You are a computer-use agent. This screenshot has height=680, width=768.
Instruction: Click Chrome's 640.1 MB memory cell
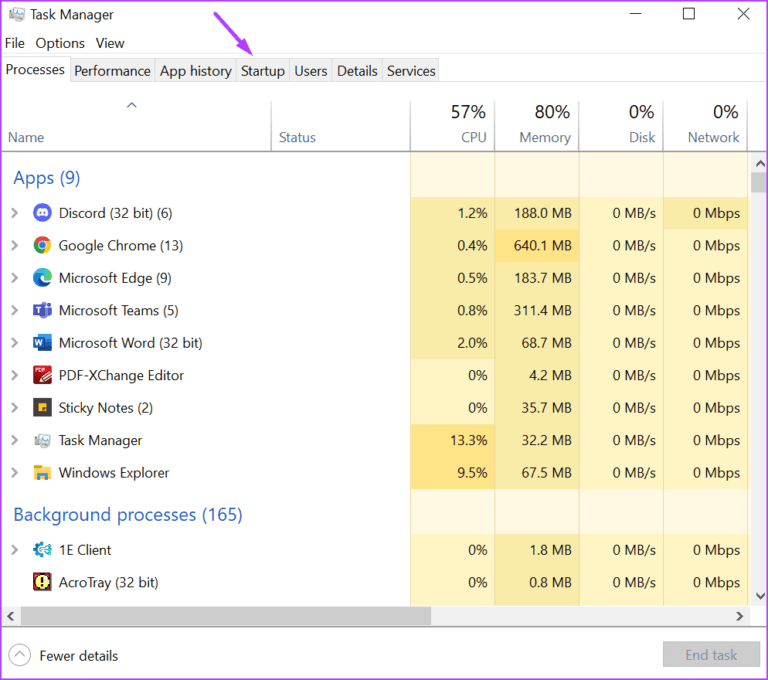[x=536, y=245]
